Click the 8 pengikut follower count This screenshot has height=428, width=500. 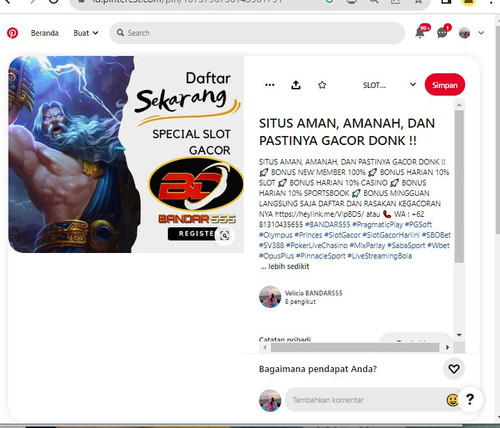click(300, 302)
